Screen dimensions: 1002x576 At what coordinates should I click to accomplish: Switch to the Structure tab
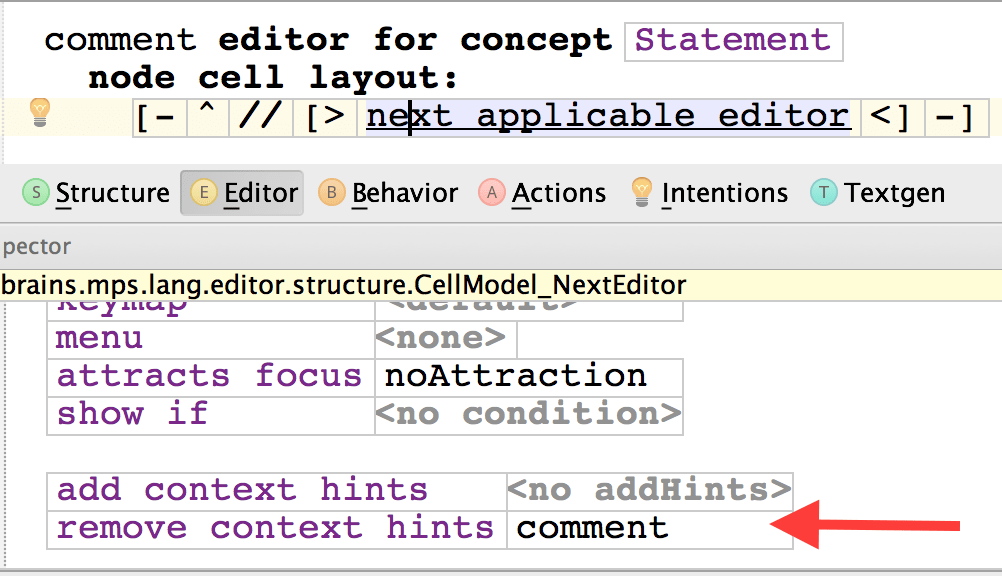(112, 193)
